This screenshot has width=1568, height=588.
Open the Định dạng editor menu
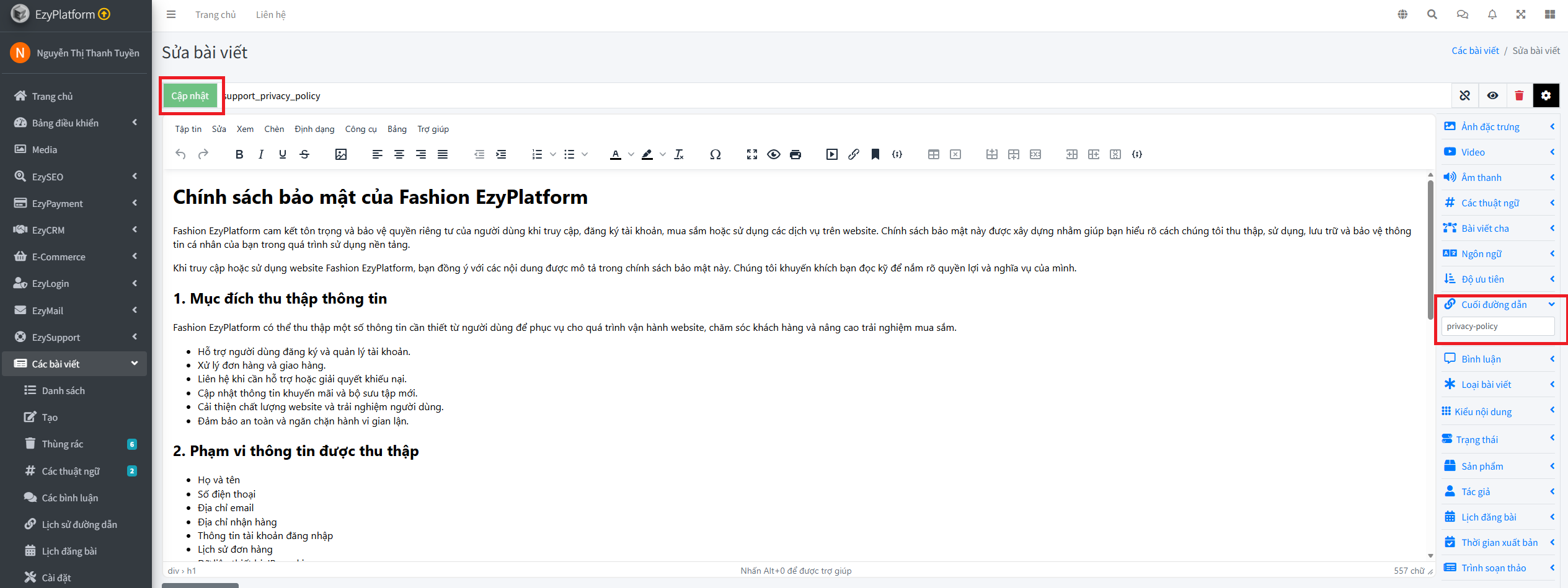[x=314, y=129]
